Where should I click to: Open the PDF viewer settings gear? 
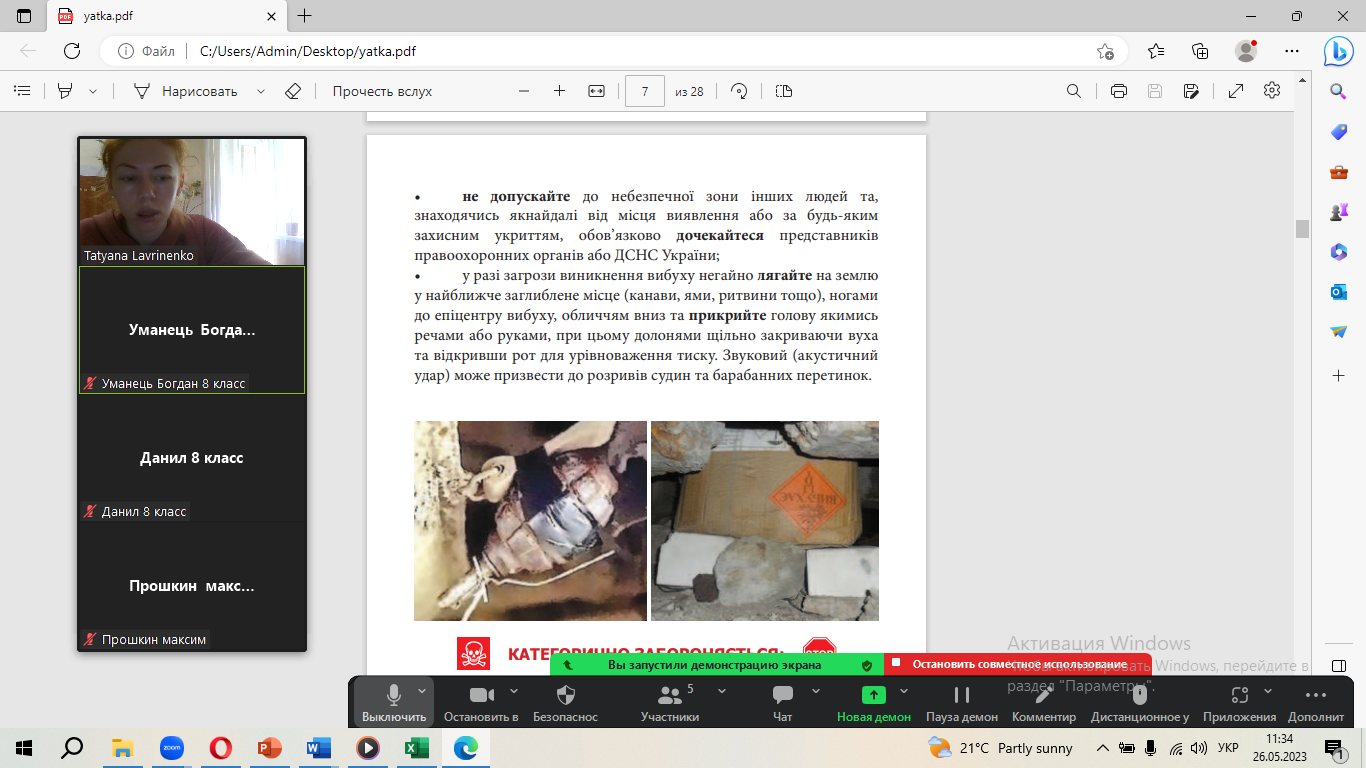1272,91
